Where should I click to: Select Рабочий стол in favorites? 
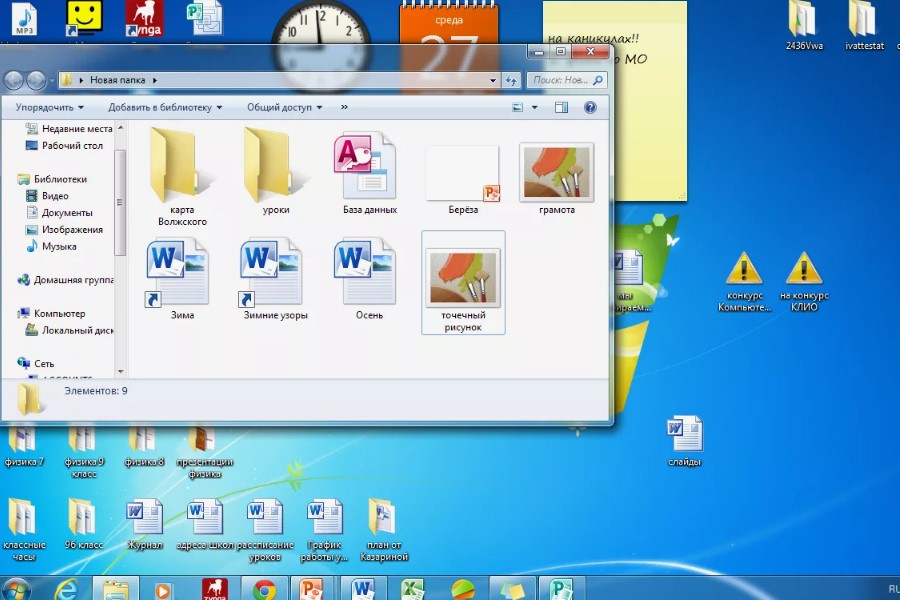tap(72, 145)
